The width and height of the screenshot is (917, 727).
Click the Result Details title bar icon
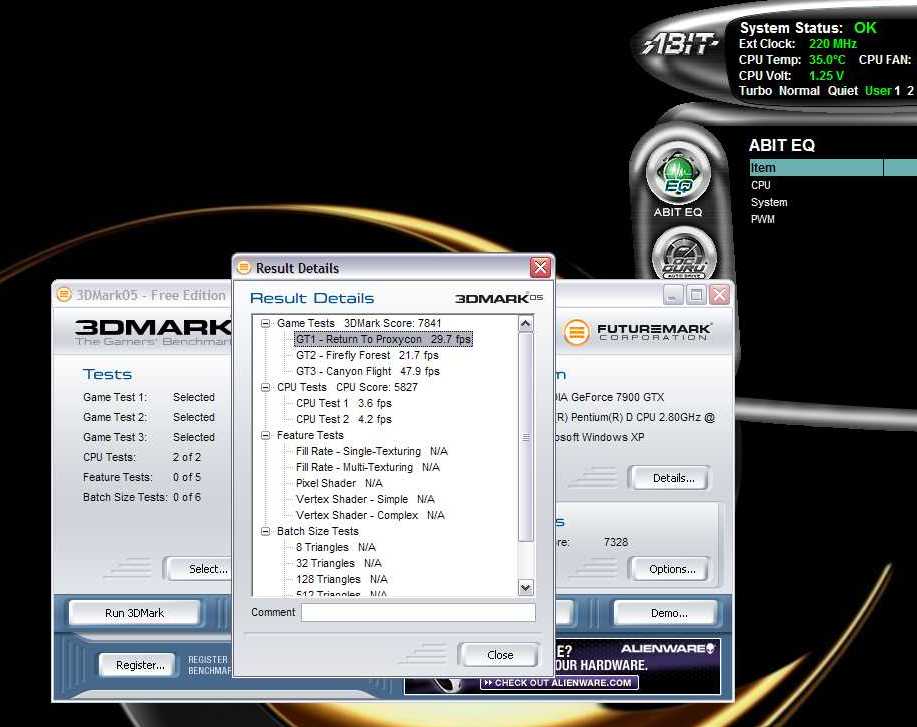243,268
